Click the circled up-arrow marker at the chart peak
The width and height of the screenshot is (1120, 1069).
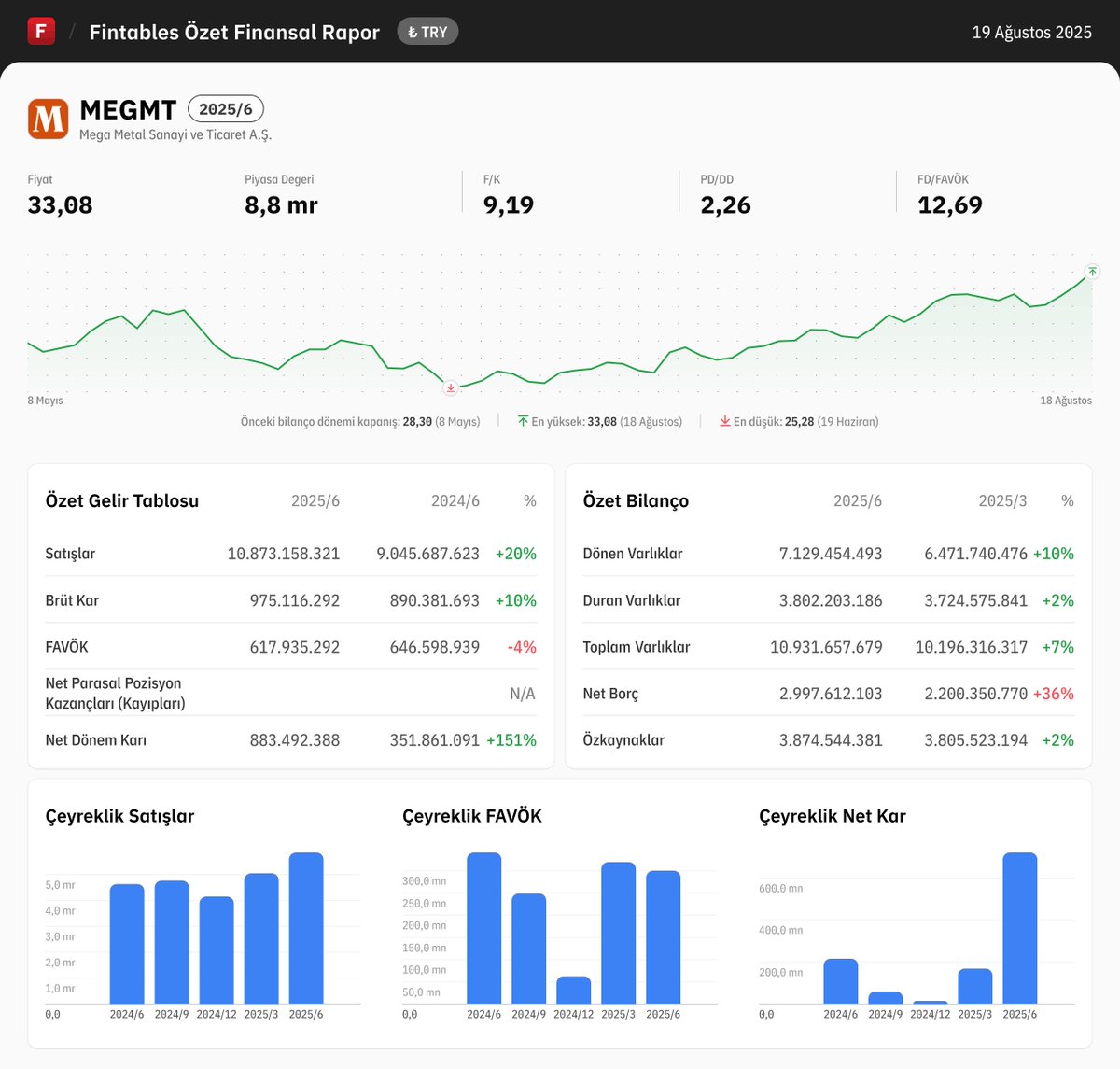[1090, 273]
